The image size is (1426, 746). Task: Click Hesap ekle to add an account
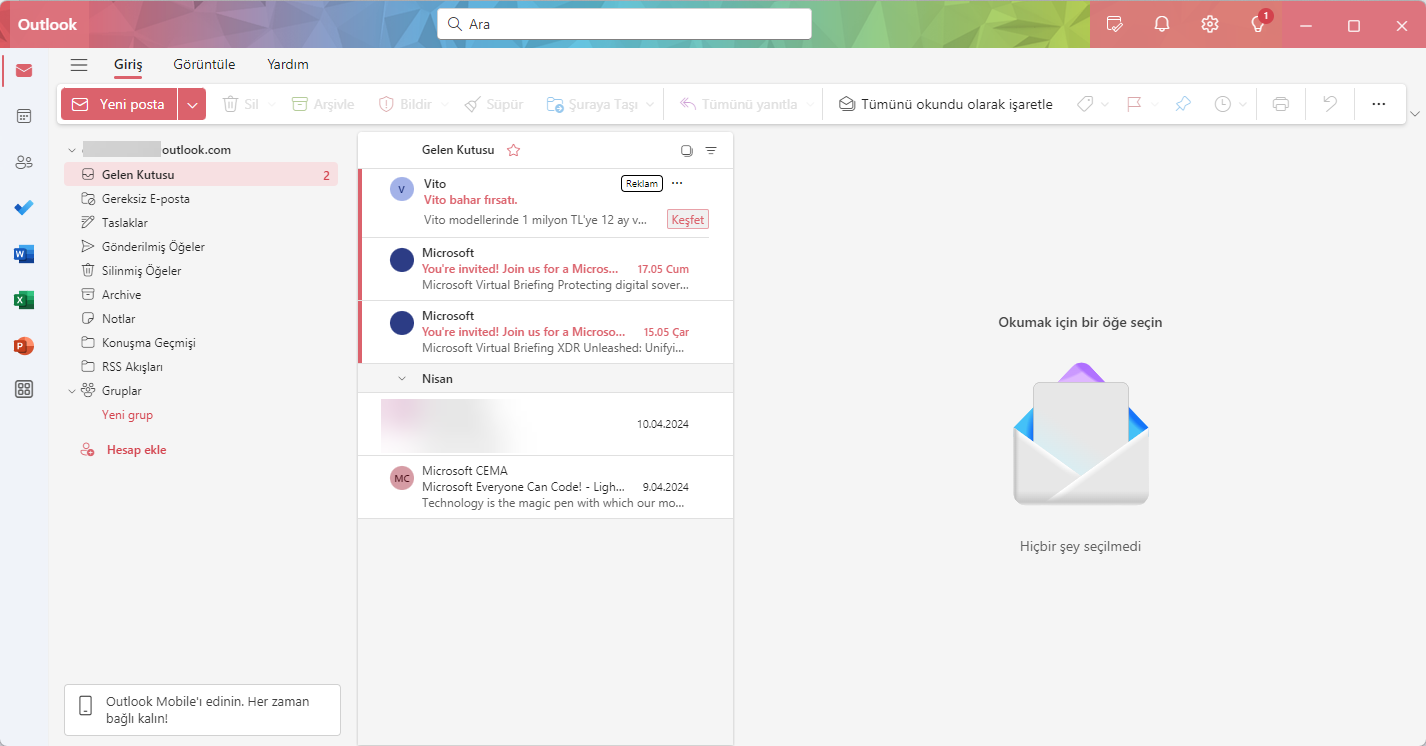point(124,450)
